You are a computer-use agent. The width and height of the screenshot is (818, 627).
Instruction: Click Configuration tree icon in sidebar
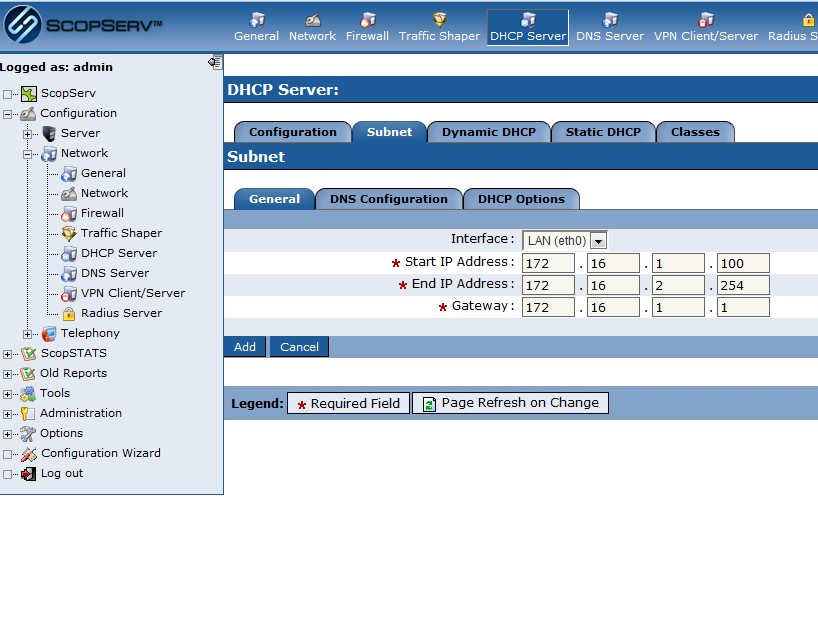coord(28,114)
